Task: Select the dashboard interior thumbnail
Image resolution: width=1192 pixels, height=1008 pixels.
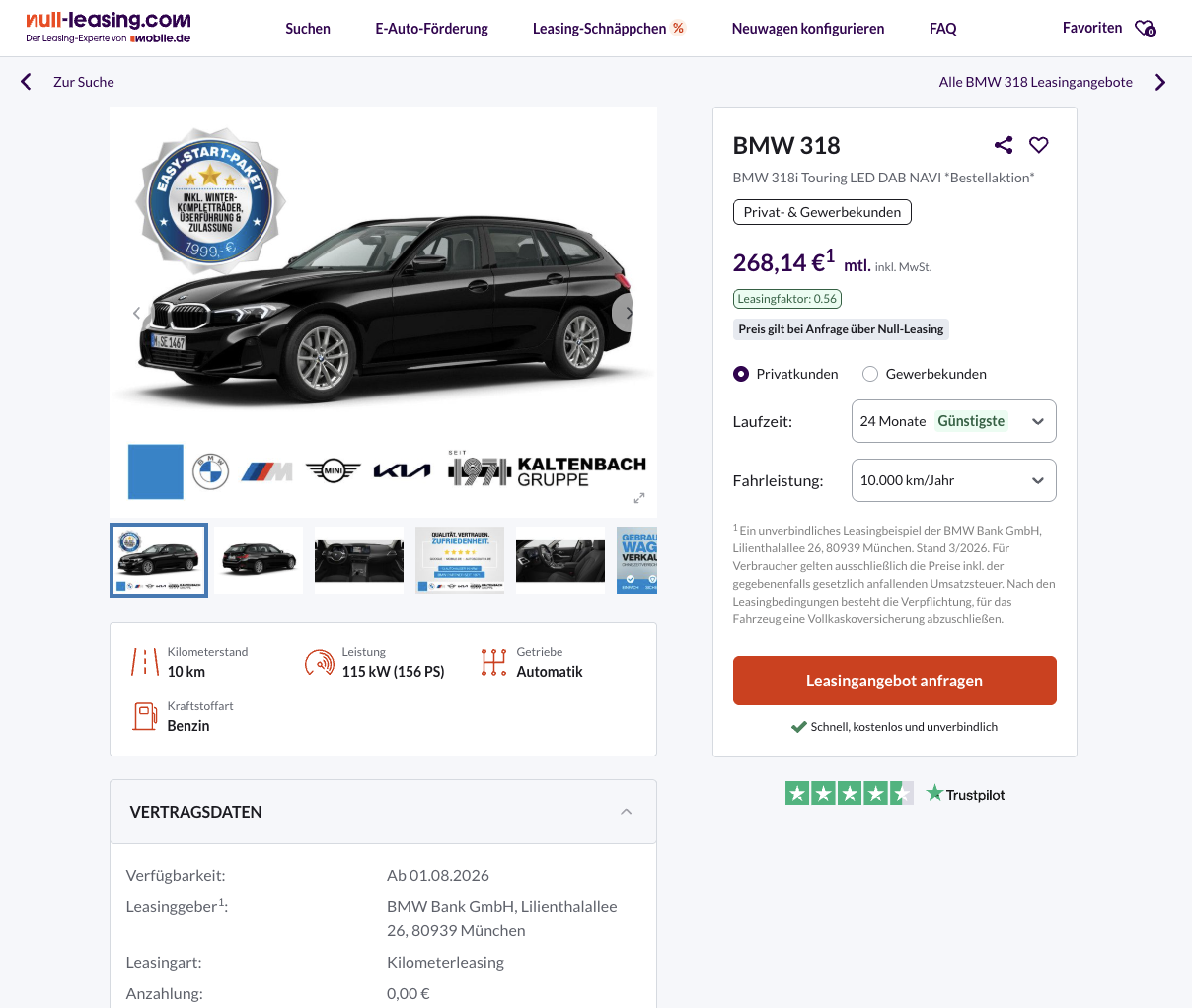Action: click(359, 559)
